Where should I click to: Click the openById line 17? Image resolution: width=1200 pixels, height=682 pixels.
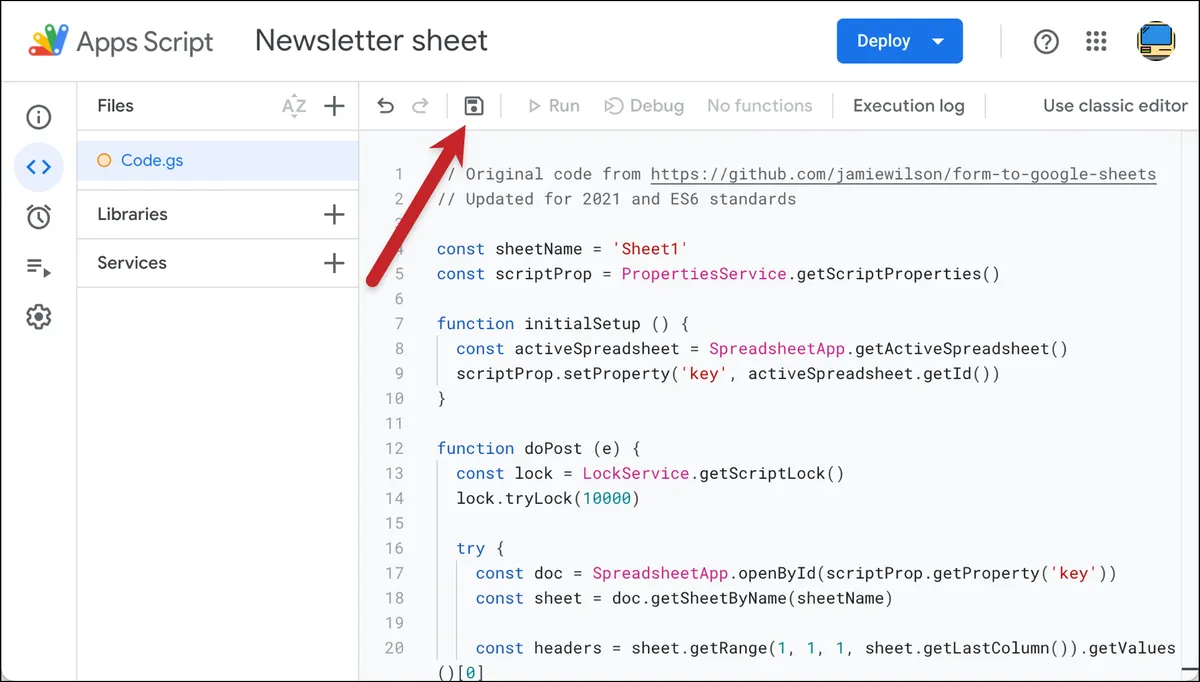coord(796,573)
